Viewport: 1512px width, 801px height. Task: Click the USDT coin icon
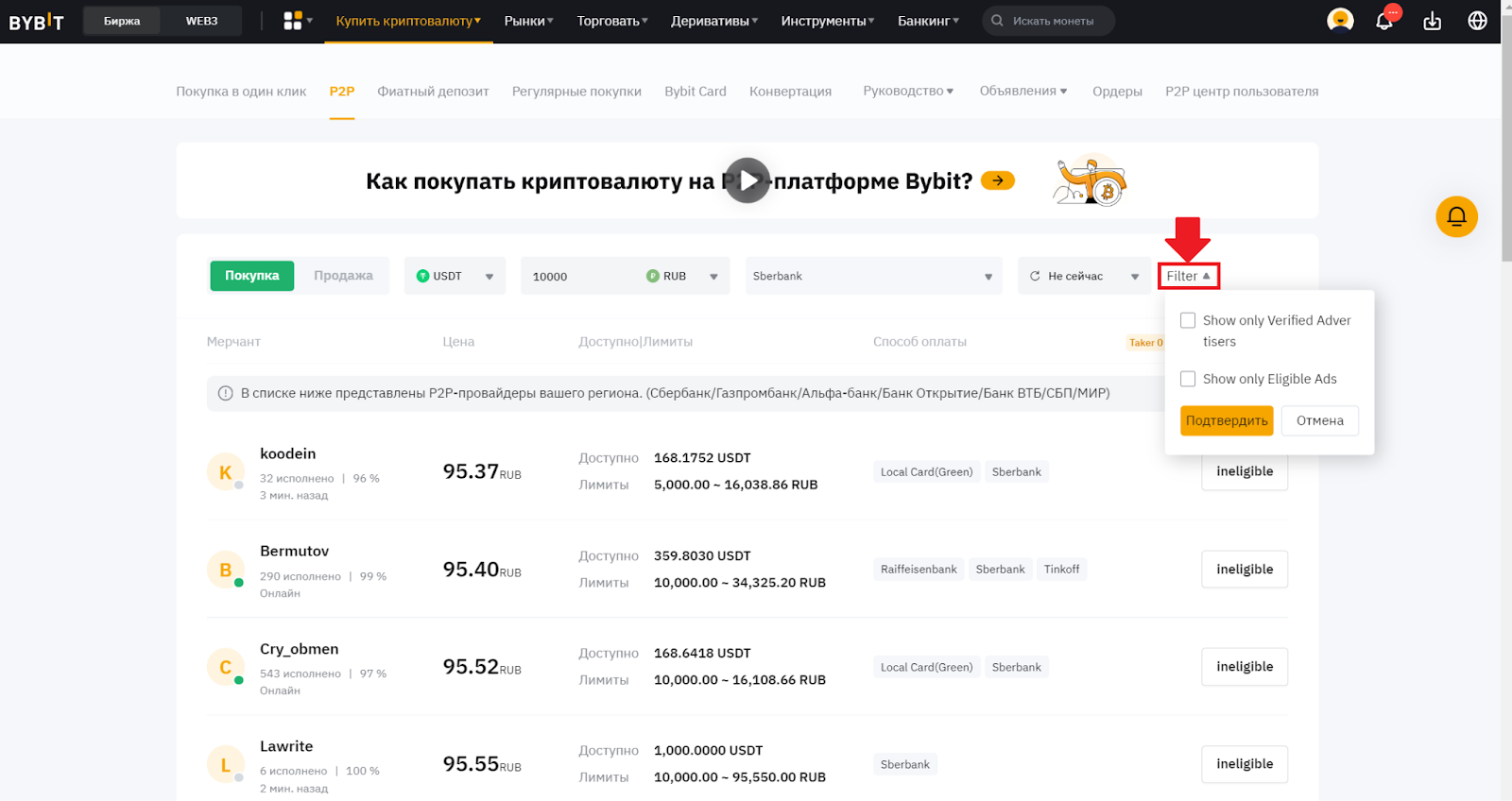pos(422,276)
